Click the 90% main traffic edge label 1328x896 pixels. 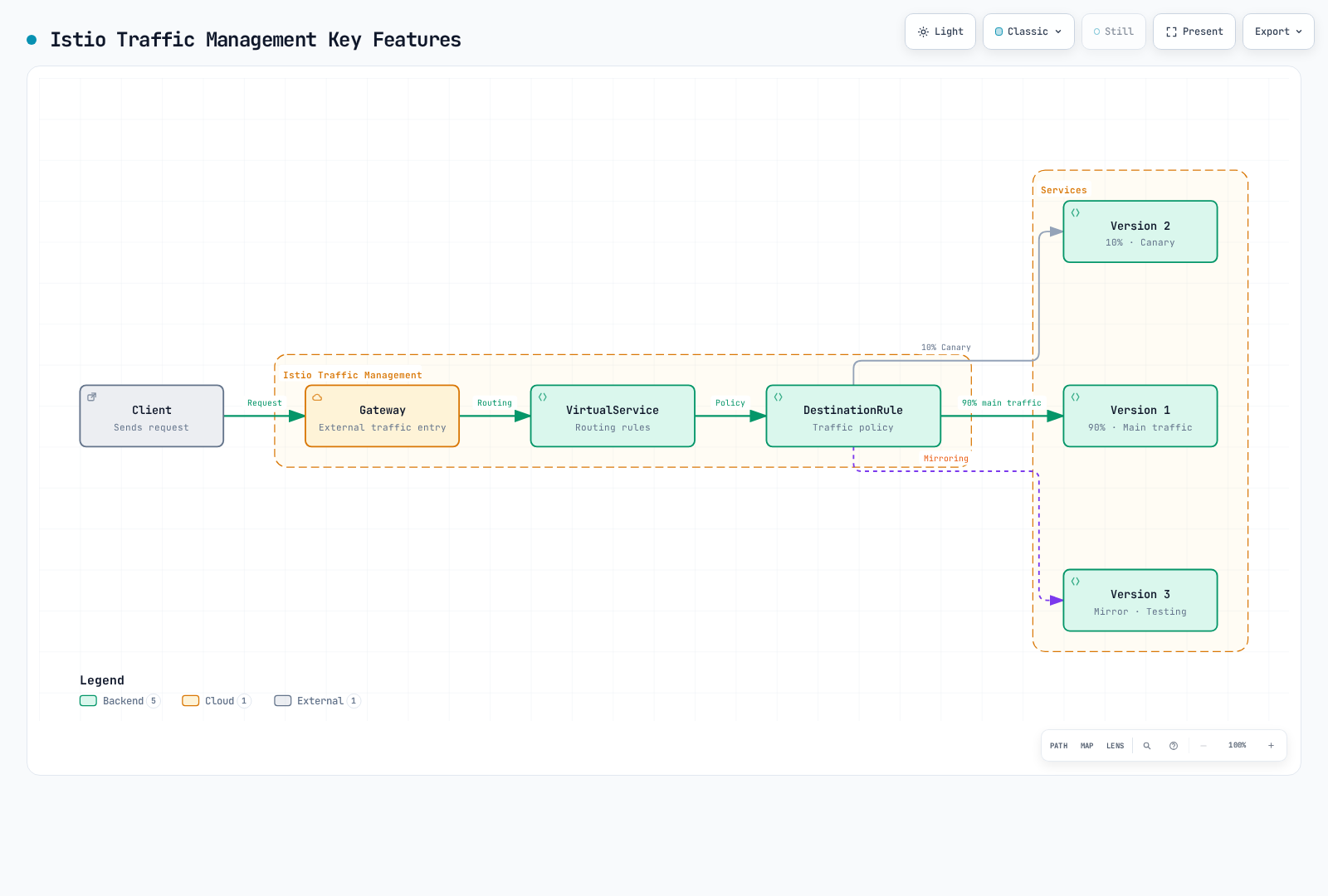point(1002,403)
